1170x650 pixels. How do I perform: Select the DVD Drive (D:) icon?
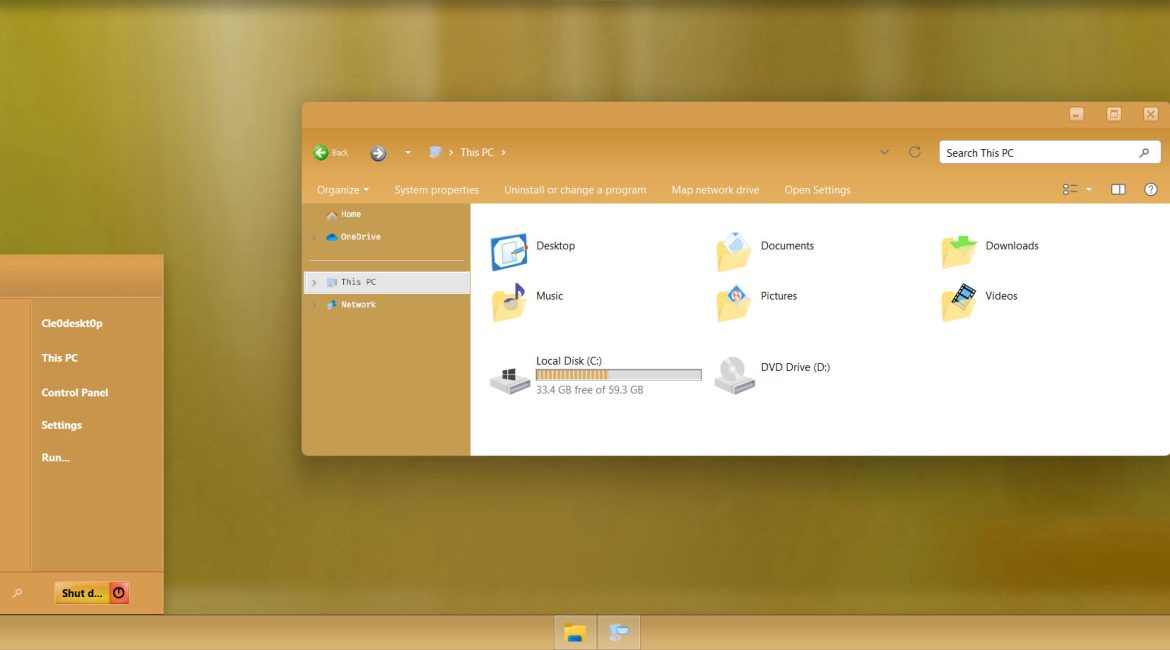coord(733,375)
